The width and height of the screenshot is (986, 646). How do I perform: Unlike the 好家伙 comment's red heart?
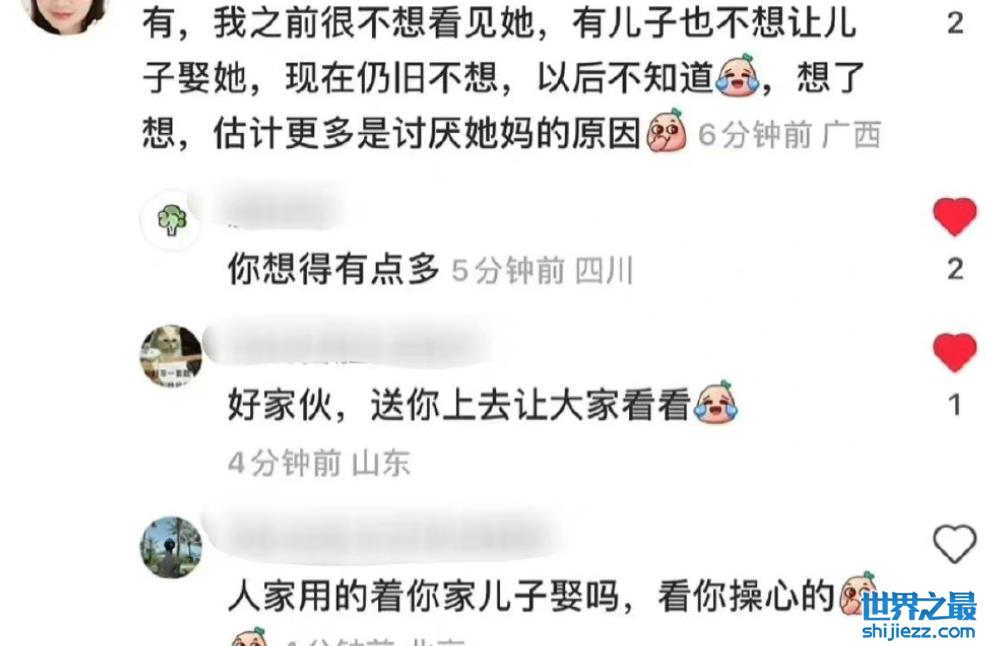pyautogui.click(x=955, y=352)
